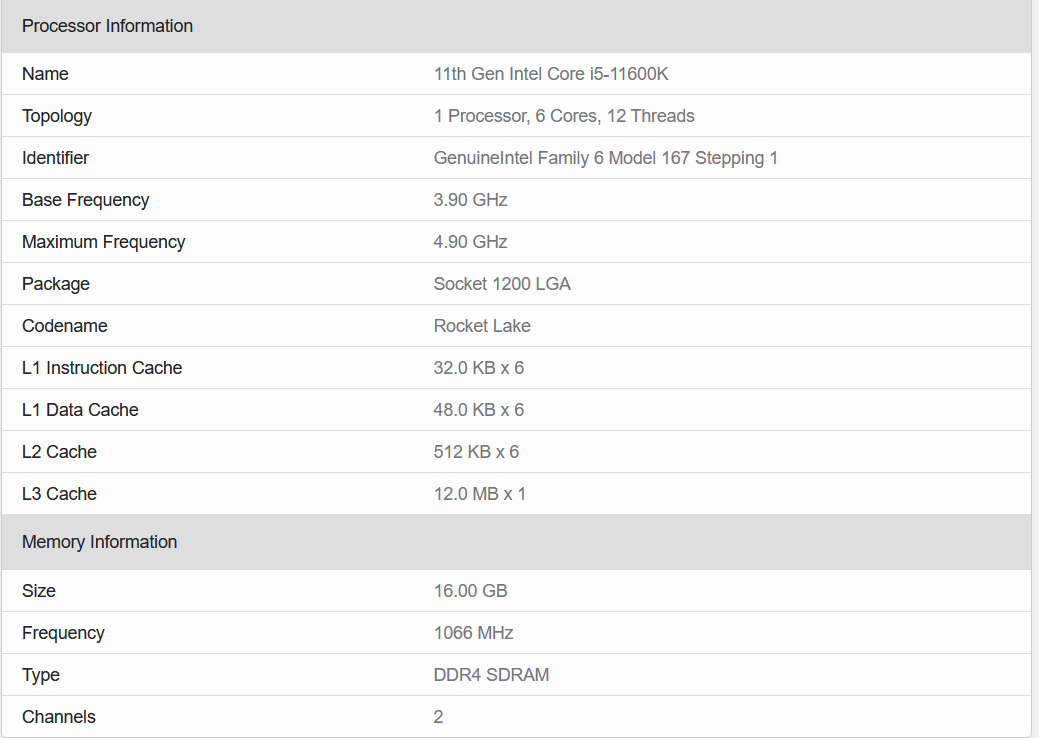Click the memory 'Type' label

point(40,674)
